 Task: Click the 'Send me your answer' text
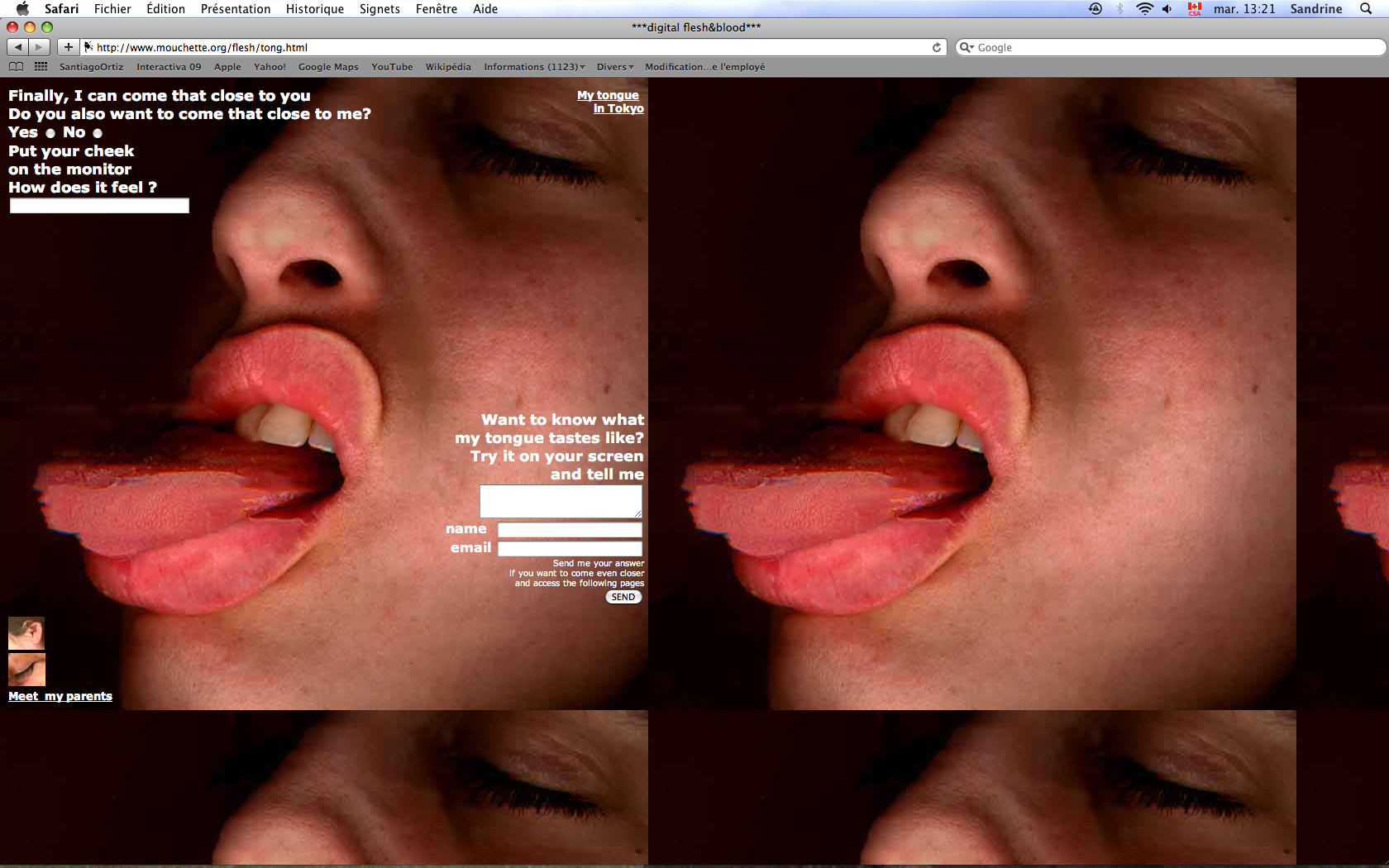599,564
